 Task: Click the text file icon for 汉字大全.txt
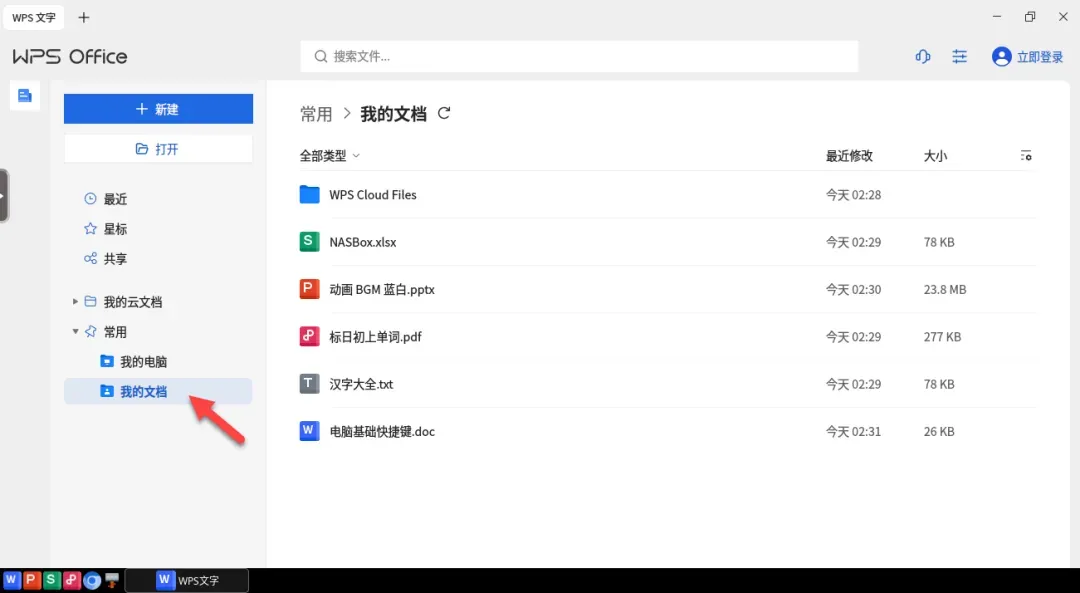pyautogui.click(x=309, y=384)
